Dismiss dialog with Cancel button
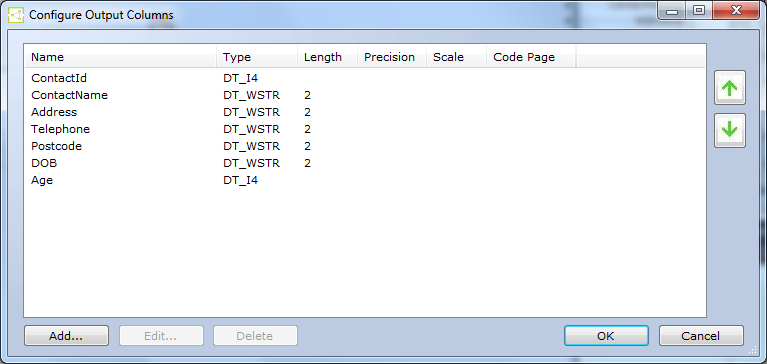 (x=701, y=336)
